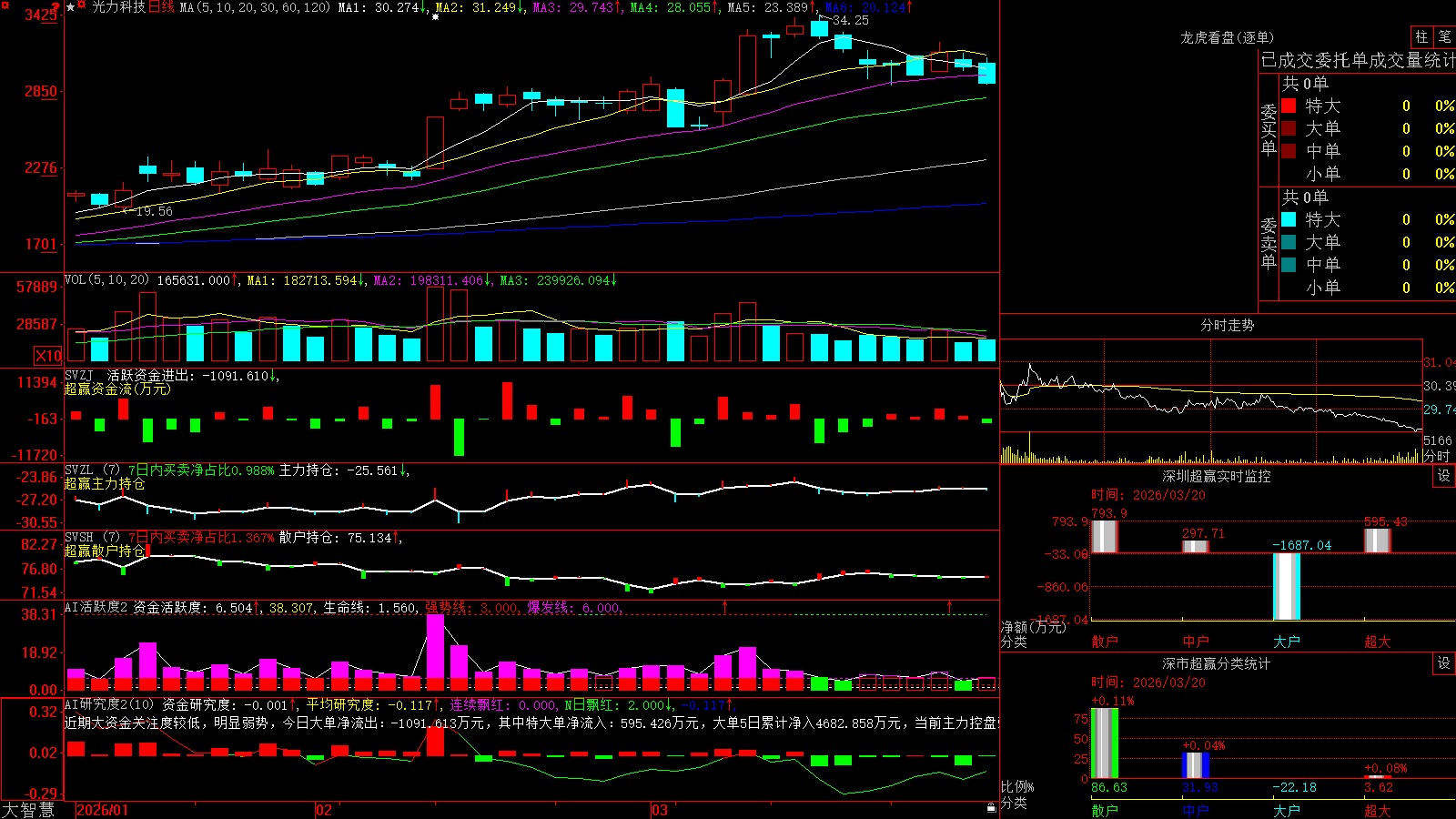
Task: Click the dark red 大单 buy-order swatch
Action: coord(1289,128)
